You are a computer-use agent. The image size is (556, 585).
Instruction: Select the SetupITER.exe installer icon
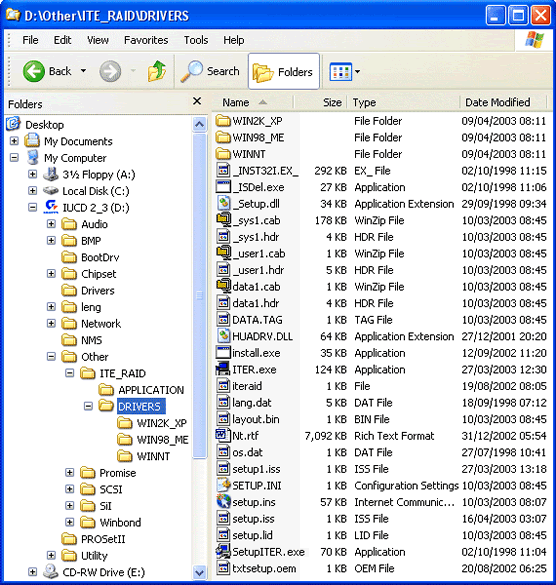(223, 551)
